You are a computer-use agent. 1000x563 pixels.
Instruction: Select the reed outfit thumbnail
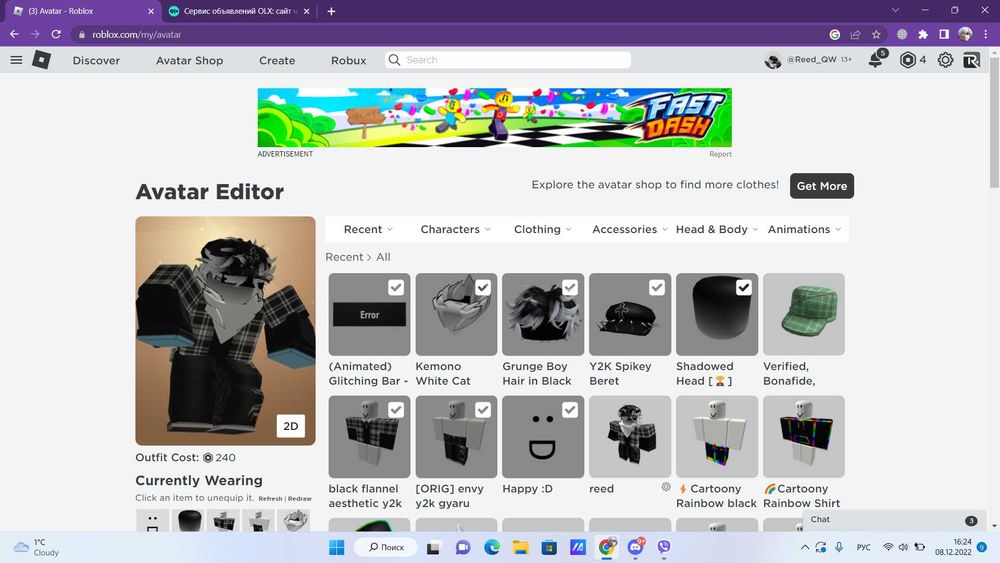click(x=630, y=437)
